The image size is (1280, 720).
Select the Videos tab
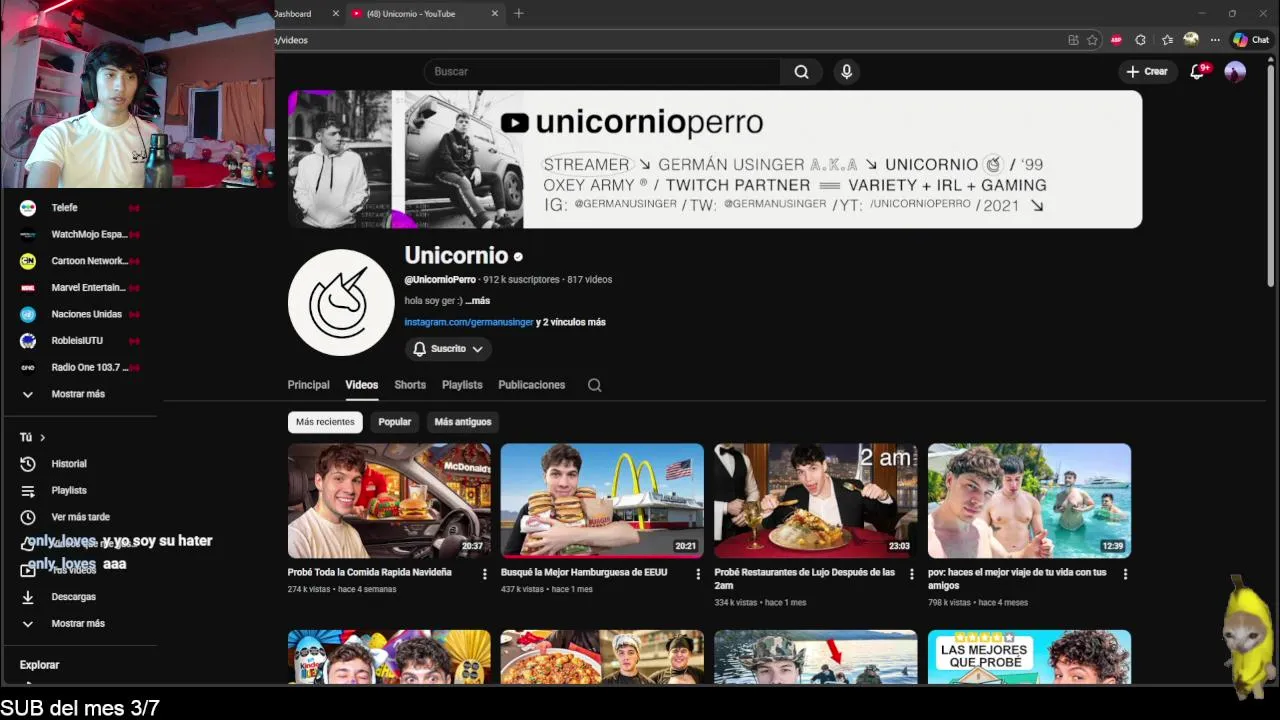pyautogui.click(x=362, y=385)
